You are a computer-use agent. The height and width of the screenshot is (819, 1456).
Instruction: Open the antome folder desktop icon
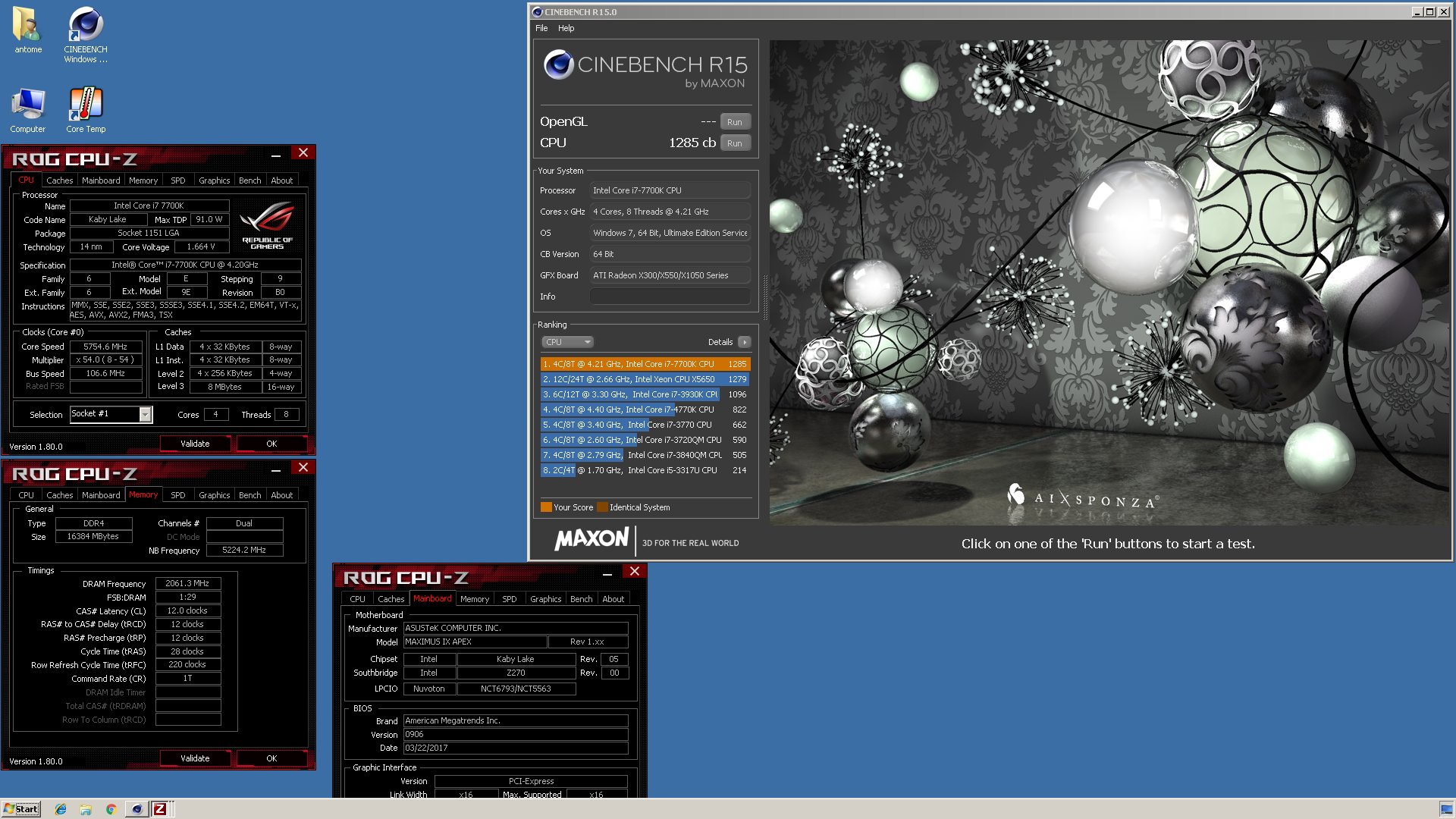pos(27,30)
